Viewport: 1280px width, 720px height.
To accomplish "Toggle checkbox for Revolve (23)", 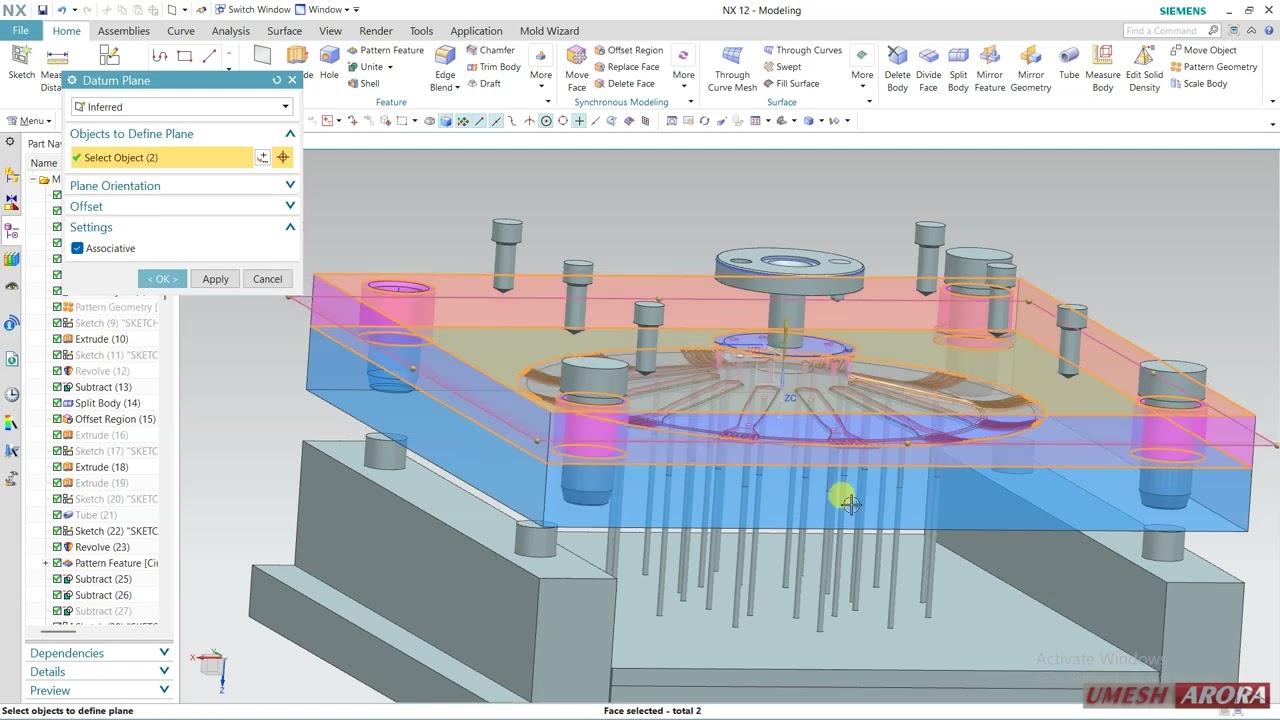I will pyautogui.click(x=57, y=547).
